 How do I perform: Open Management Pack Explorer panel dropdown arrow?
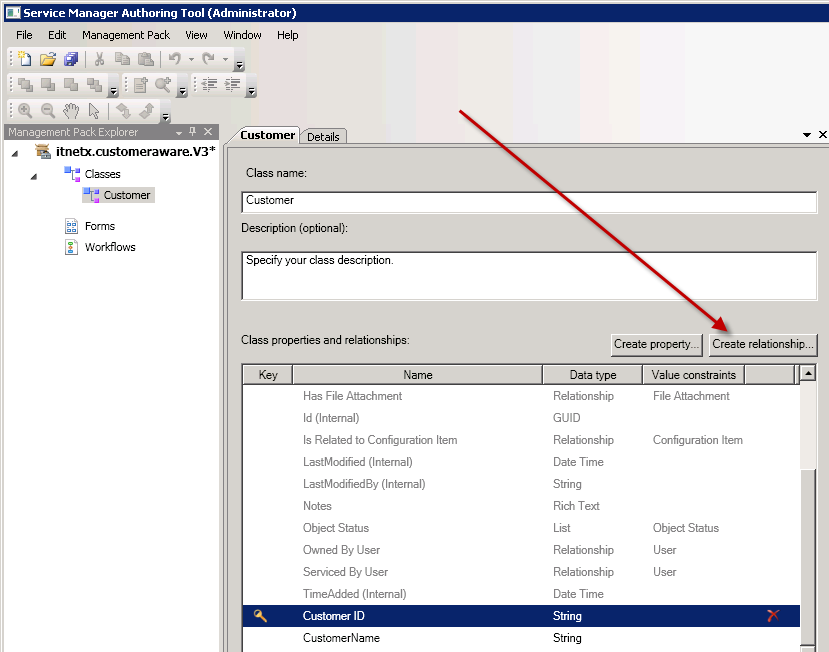(178, 132)
